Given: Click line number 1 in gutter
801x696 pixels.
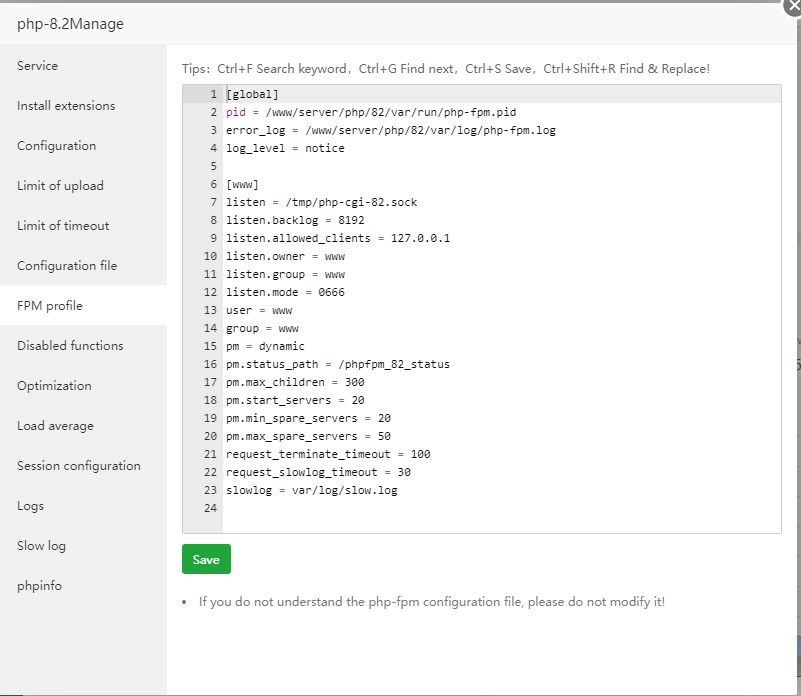Looking at the screenshot, I should point(212,94).
